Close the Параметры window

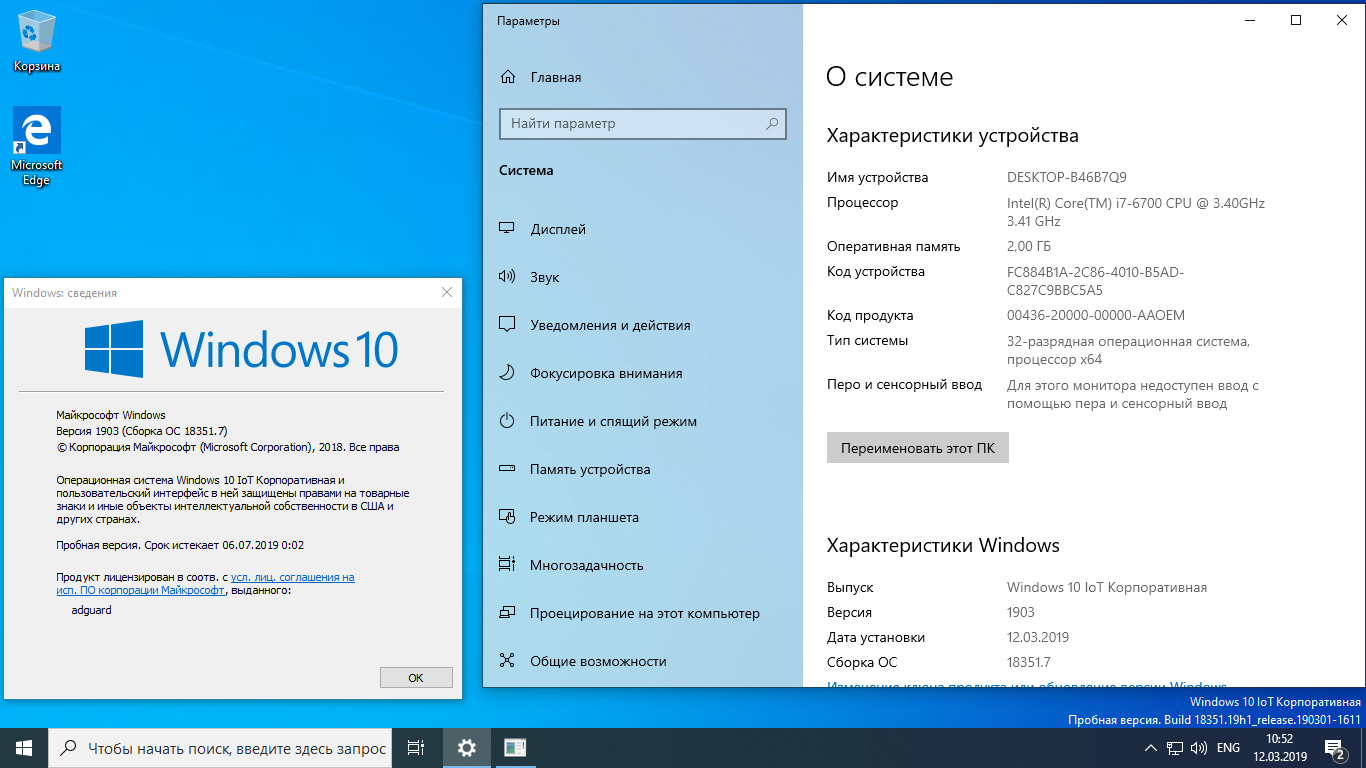pyautogui.click(x=1342, y=20)
